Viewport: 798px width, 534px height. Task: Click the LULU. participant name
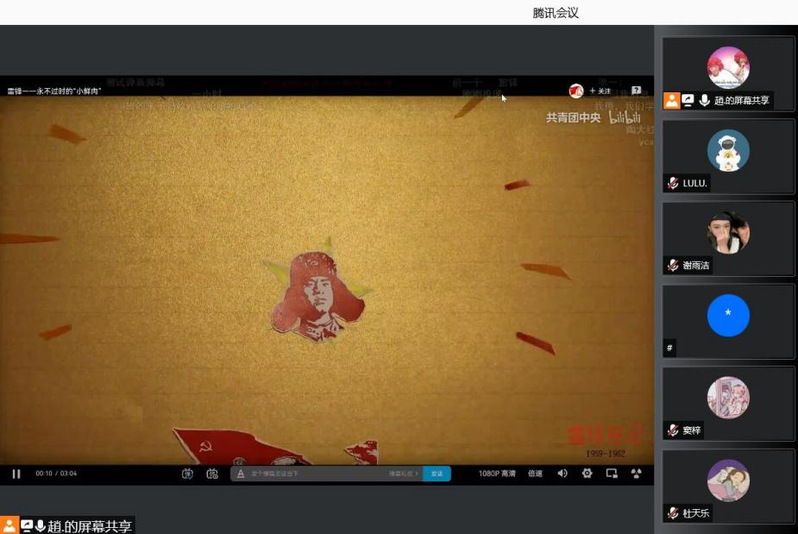[x=695, y=183]
